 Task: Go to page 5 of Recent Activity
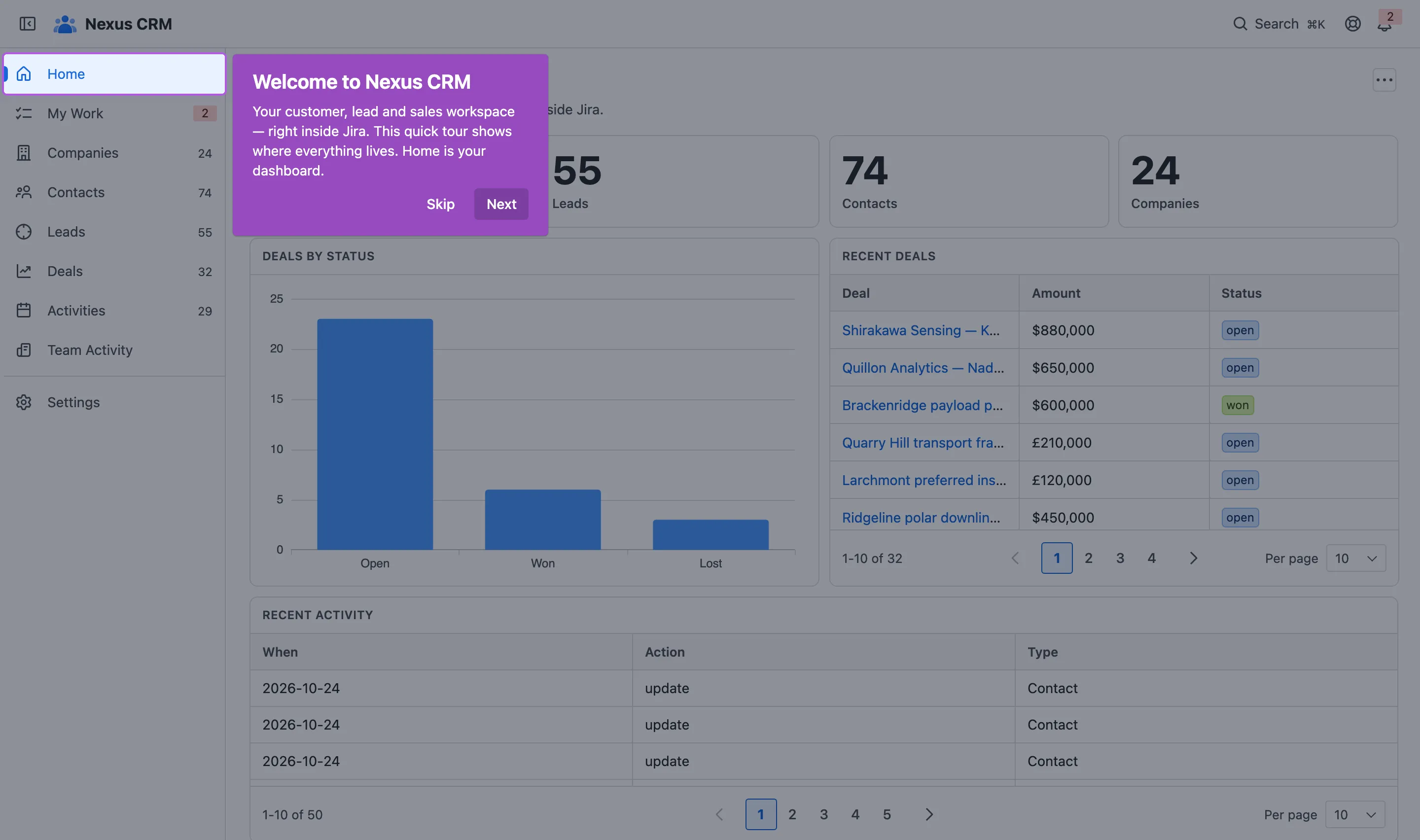coord(887,814)
